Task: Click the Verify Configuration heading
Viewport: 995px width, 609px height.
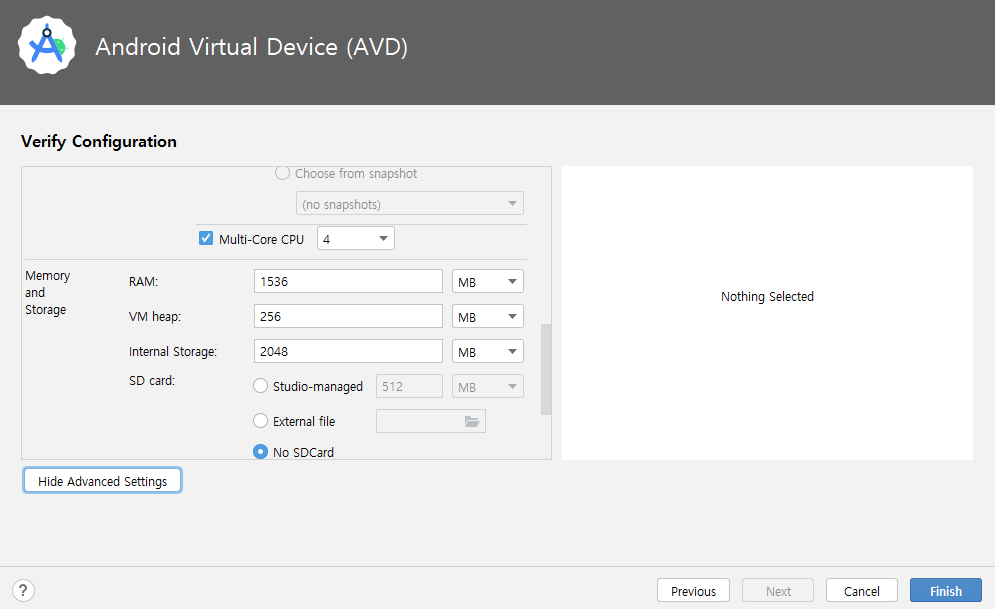Action: (99, 141)
